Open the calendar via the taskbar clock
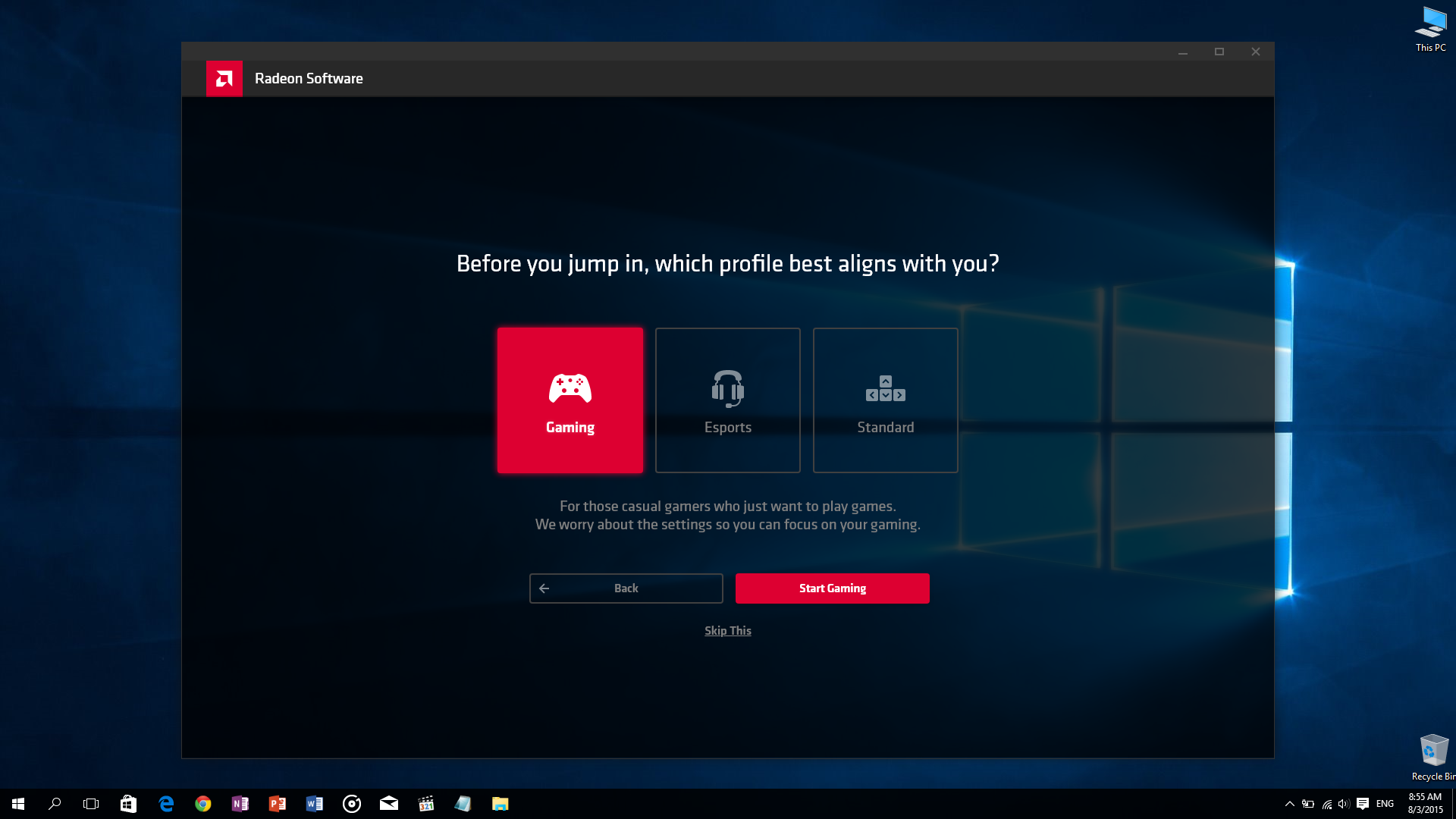This screenshot has height=819, width=1456. [x=1424, y=803]
